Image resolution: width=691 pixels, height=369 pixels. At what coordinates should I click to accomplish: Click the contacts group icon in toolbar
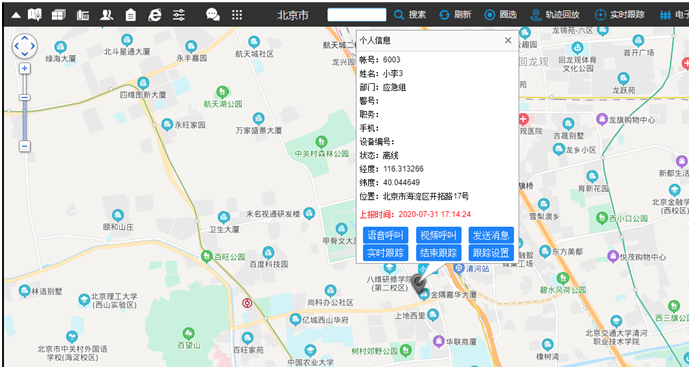[107, 15]
